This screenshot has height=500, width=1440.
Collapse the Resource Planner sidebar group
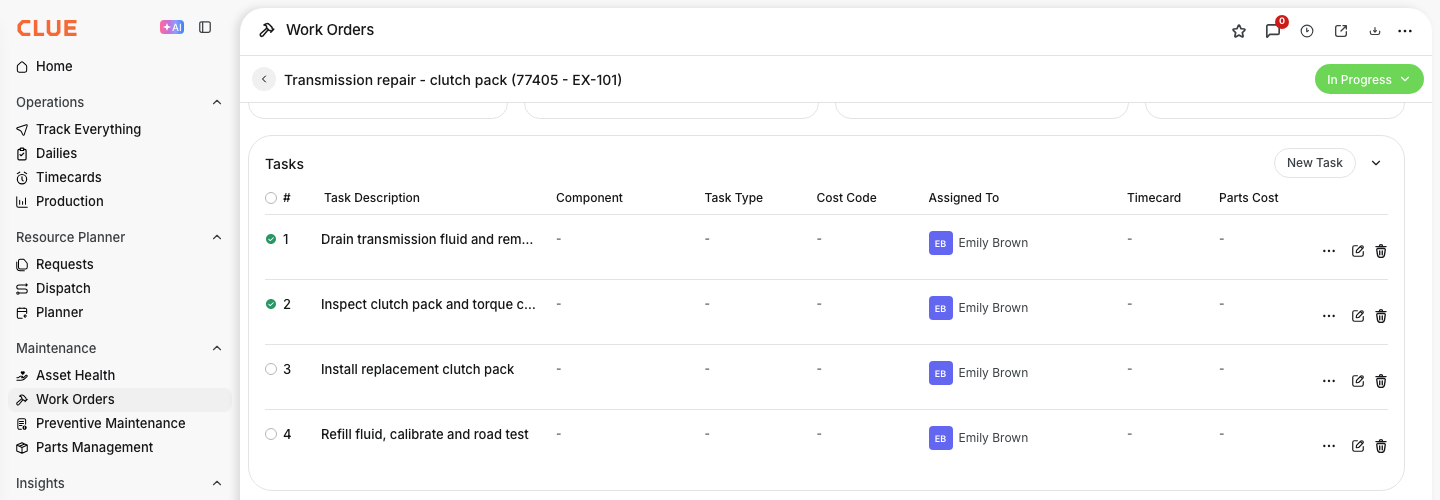point(217,237)
